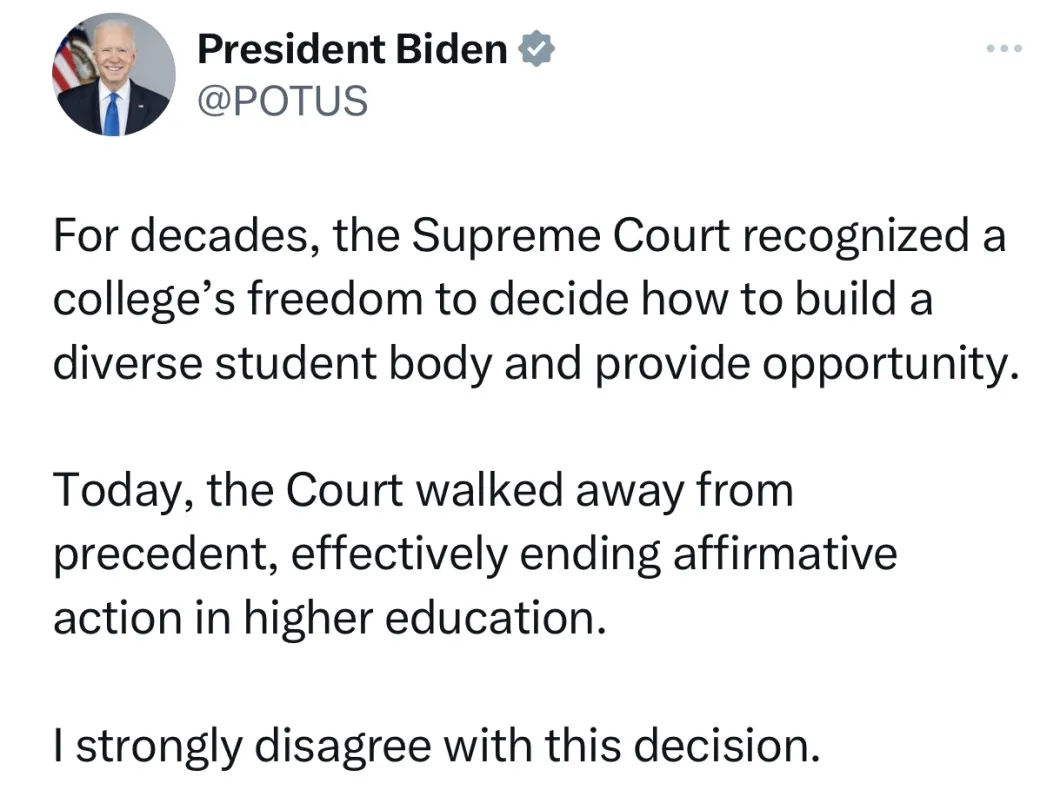Click the @POTUS profile avatar photo
1037x809 pixels.
click(x=113, y=75)
